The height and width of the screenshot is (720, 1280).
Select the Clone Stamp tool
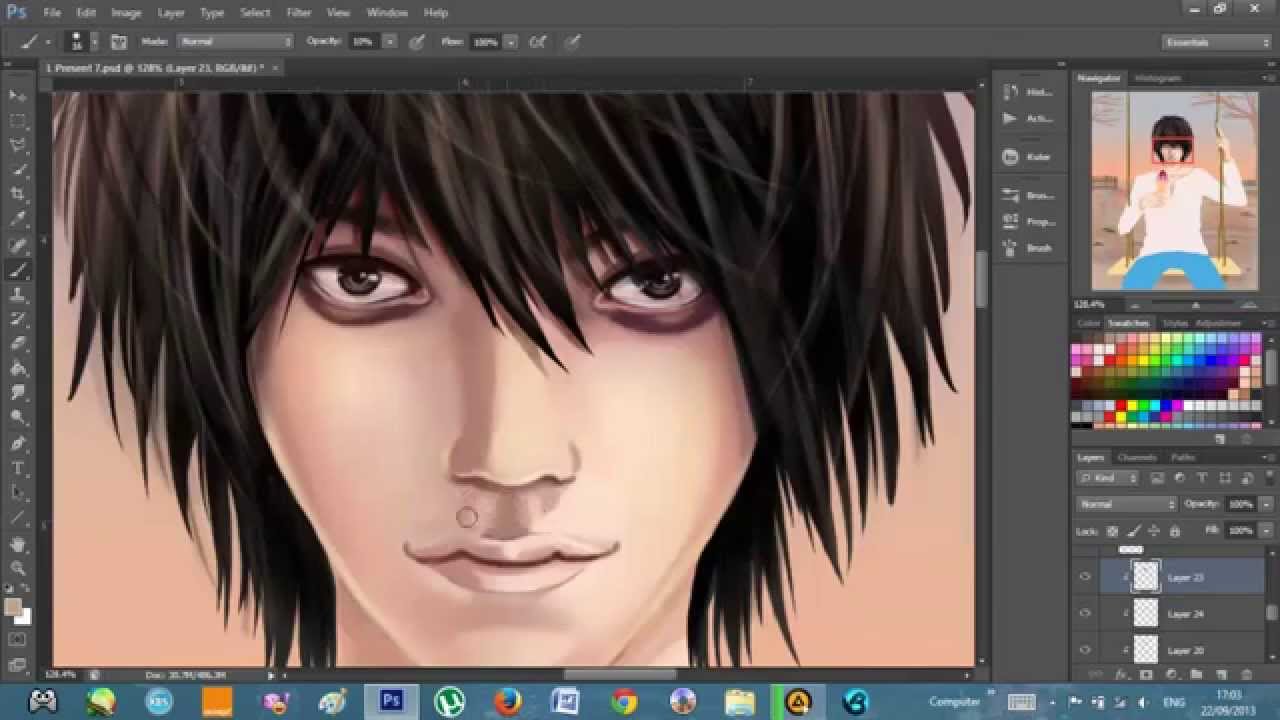point(18,295)
